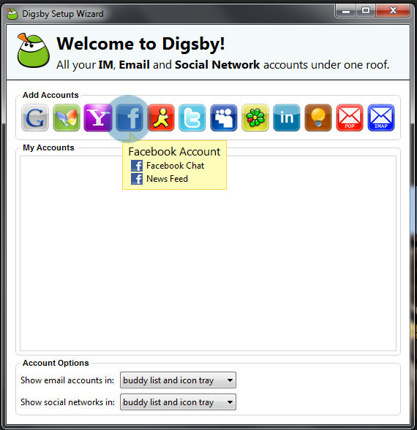The height and width of the screenshot is (430, 417).
Task: Click the 'Welcome to Digsby!' heading
Action: tap(141, 44)
